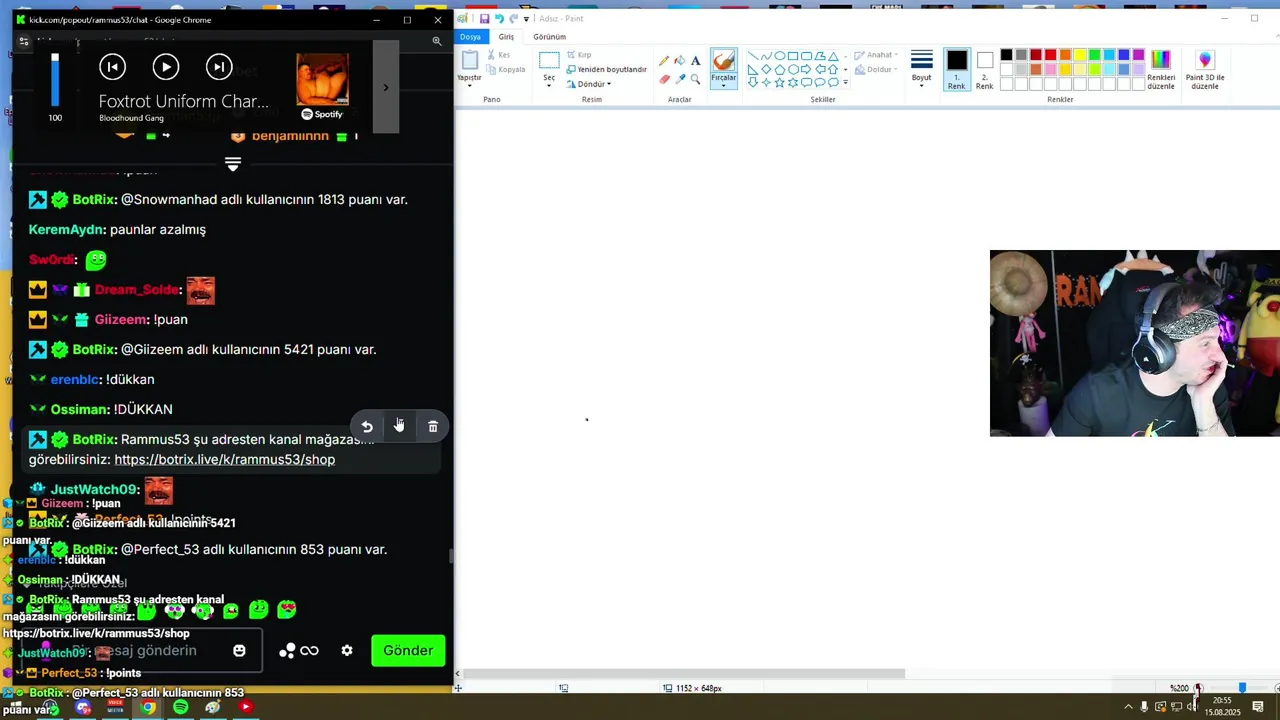This screenshot has width=1280, height=720.
Task: Pick the red color swatch
Action: [x=1050, y=55]
